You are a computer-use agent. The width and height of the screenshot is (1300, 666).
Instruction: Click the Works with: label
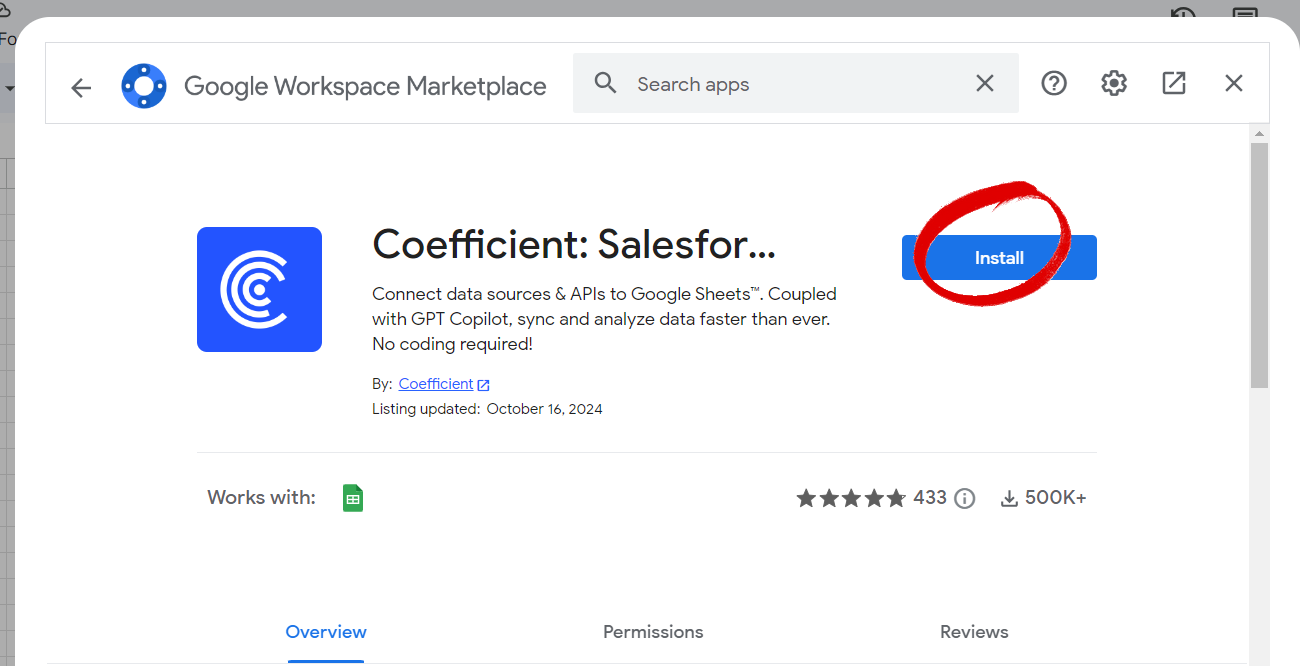(261, 497)
